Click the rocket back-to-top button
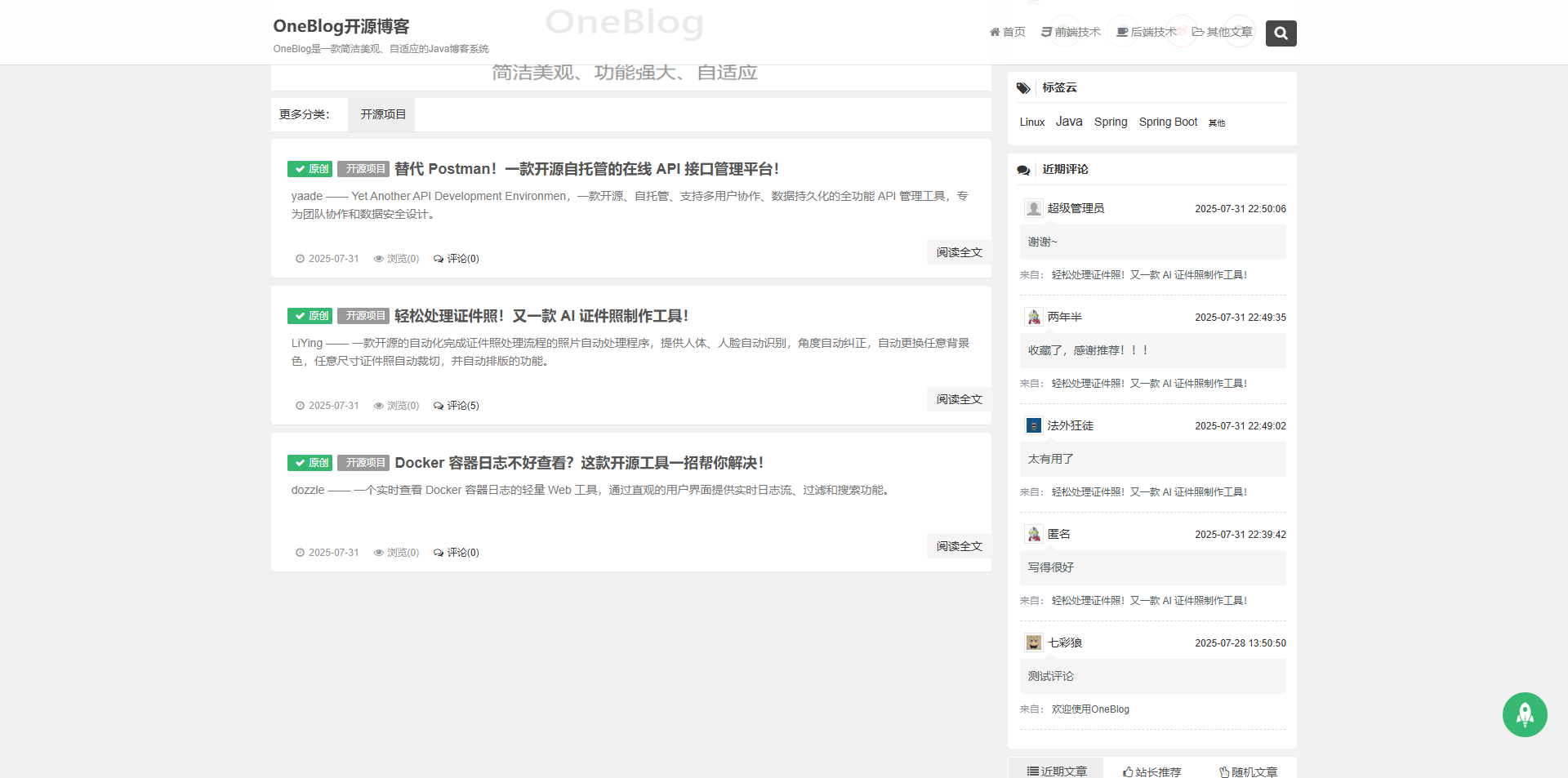 tap(1524, 714)
